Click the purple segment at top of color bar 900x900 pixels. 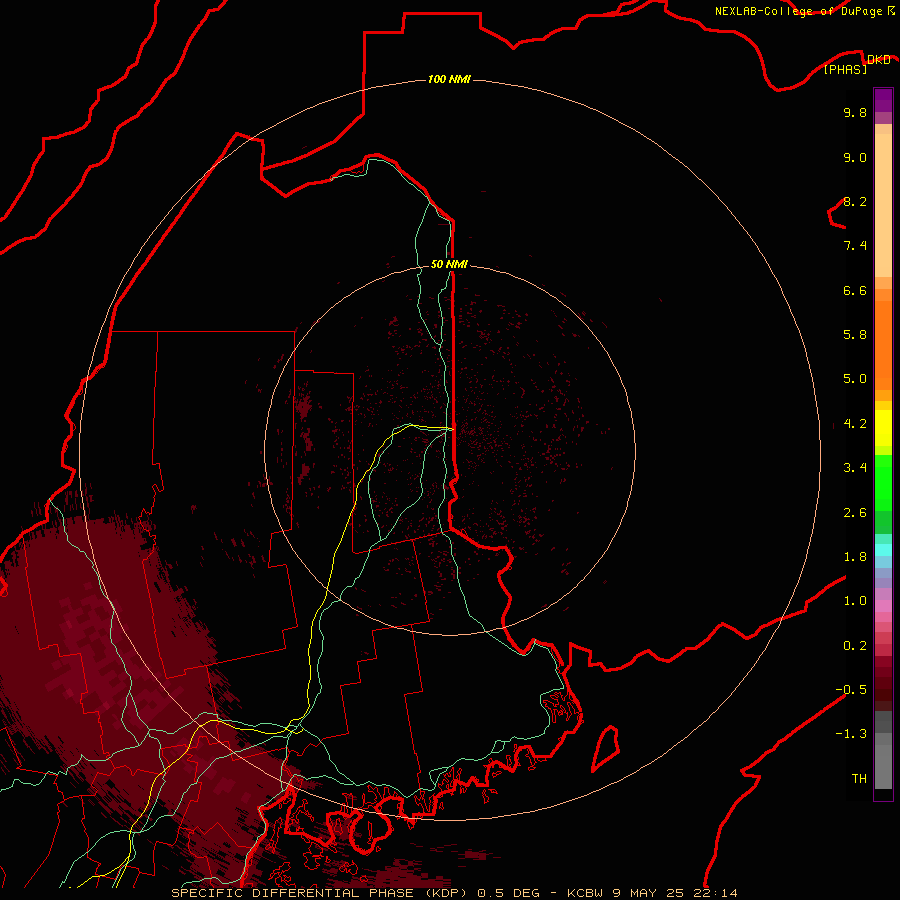(883, 100)
